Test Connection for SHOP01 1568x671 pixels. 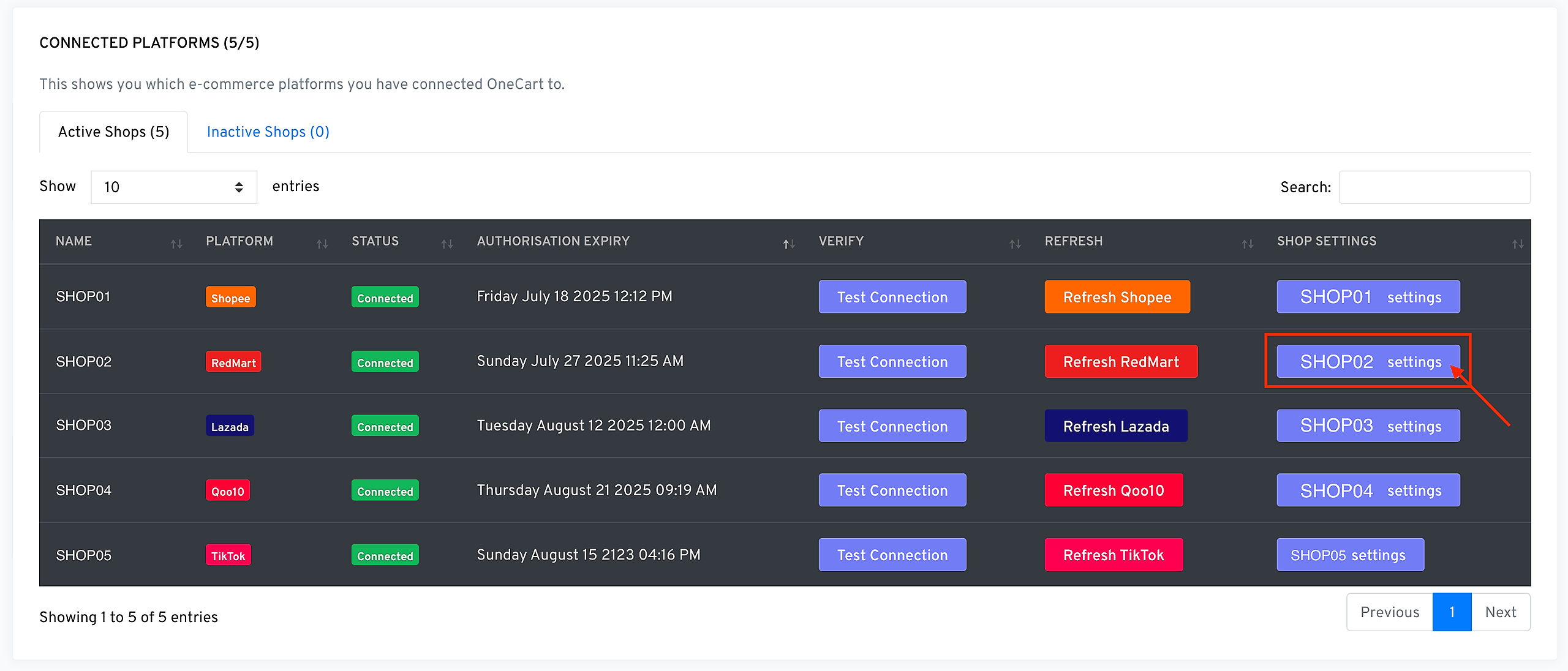tap(892, 297)
